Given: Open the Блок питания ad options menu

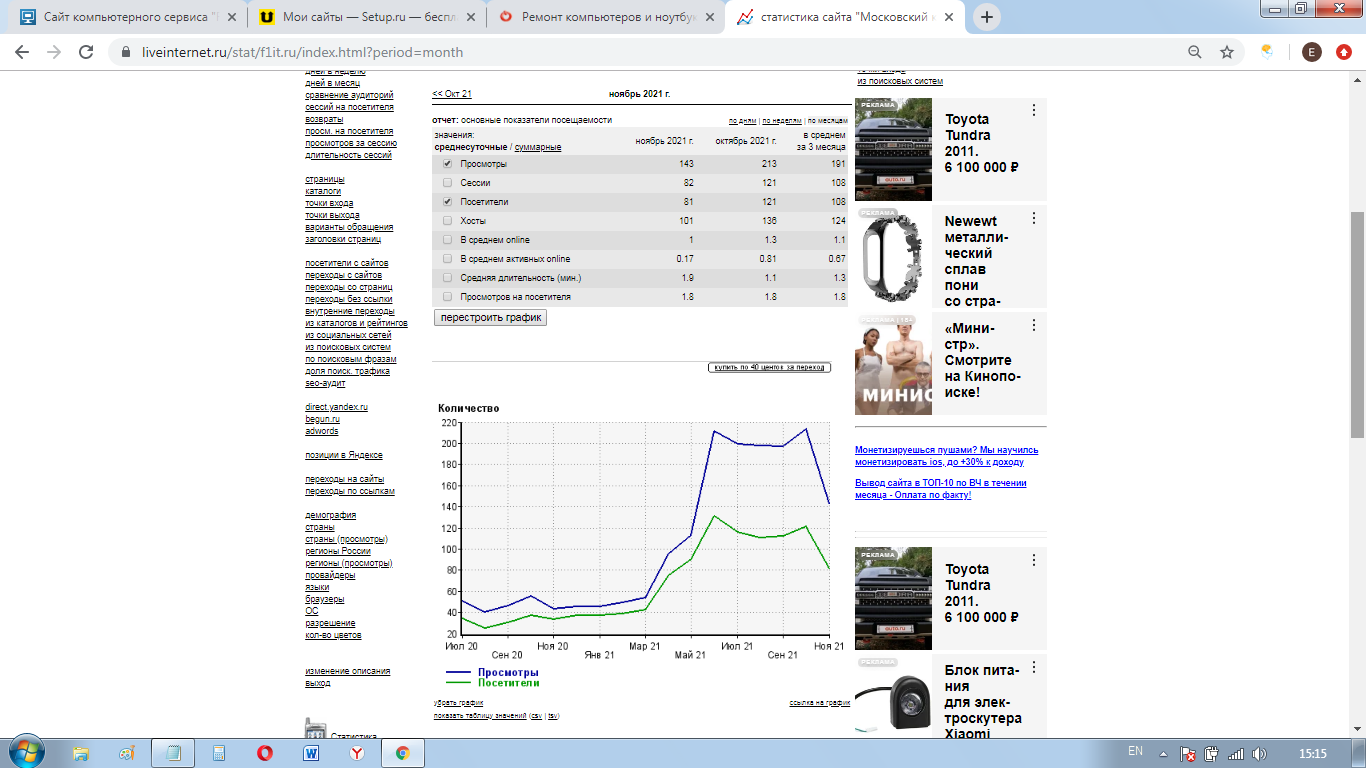Looking at the screenshot, I should coord(1034,667).
